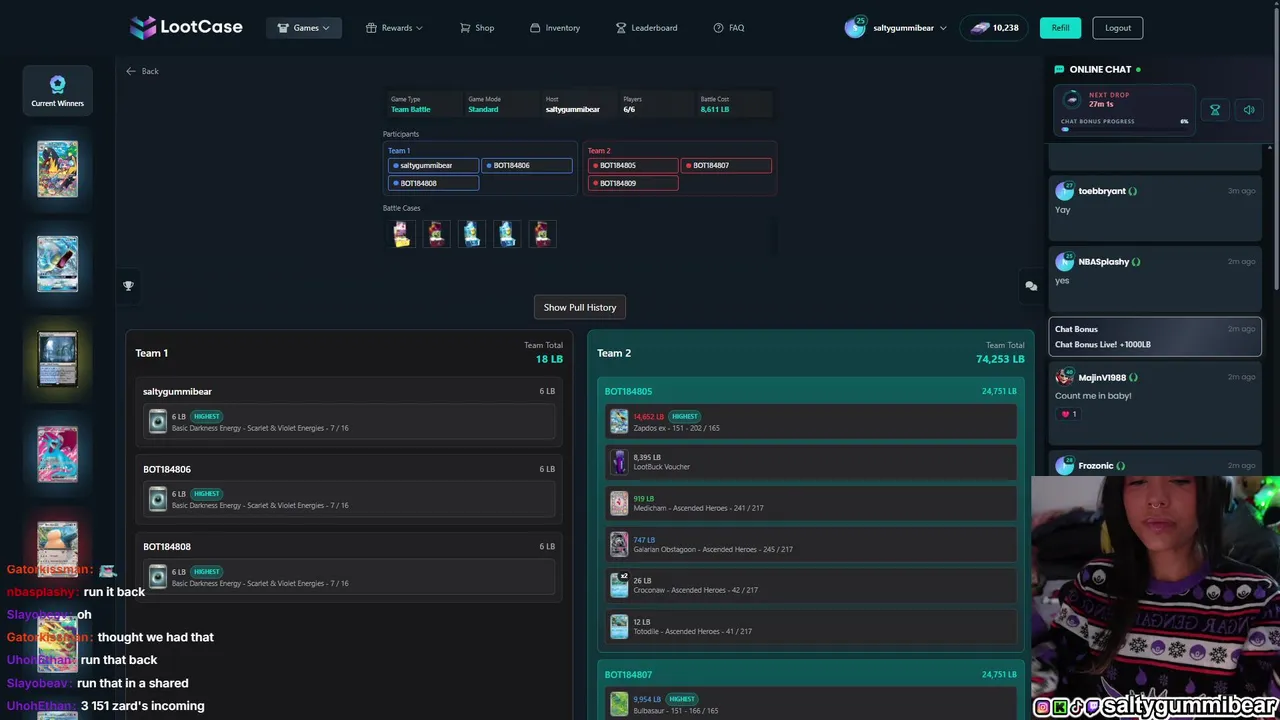Click the saltygummibear profile avatar

tap(855, 27)
